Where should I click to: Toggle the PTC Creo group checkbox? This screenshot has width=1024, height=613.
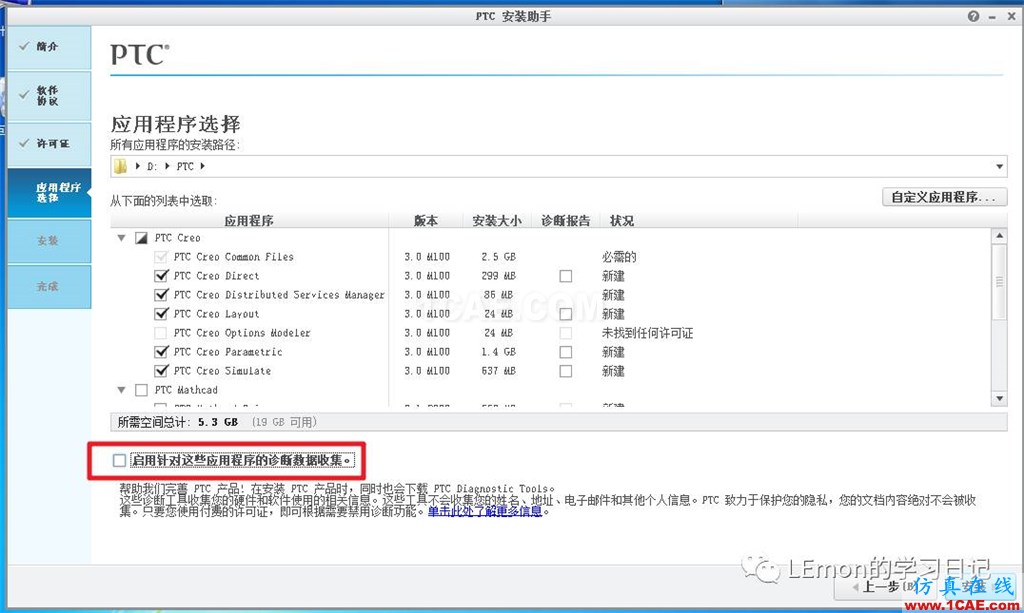point(141,238)
